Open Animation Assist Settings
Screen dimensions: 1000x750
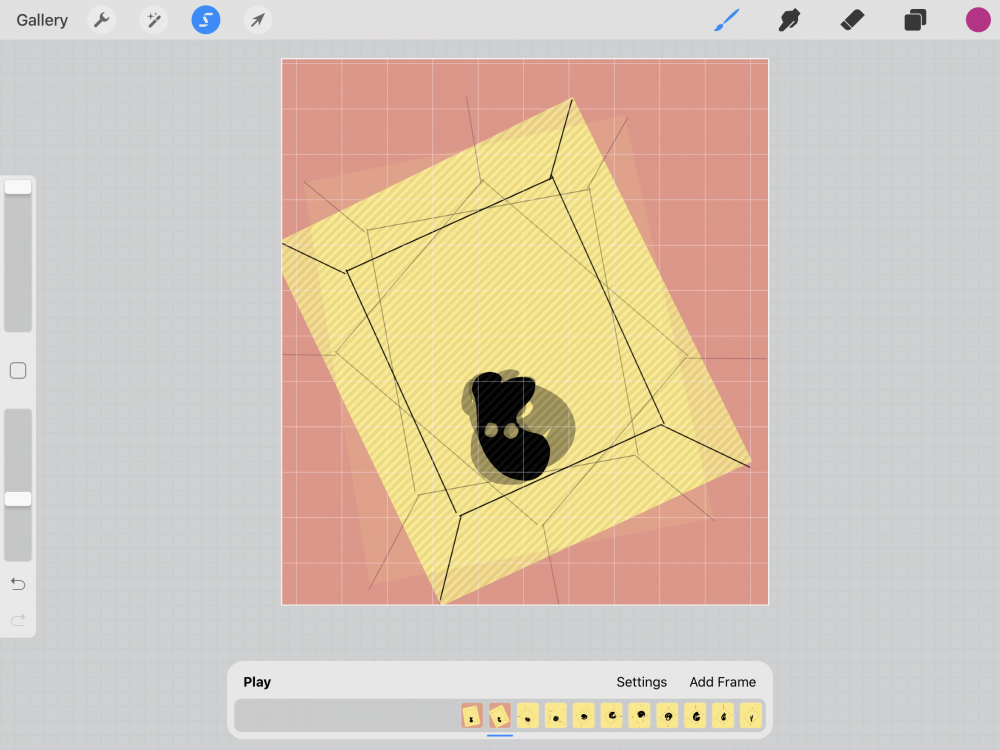[x=642, y=682]
